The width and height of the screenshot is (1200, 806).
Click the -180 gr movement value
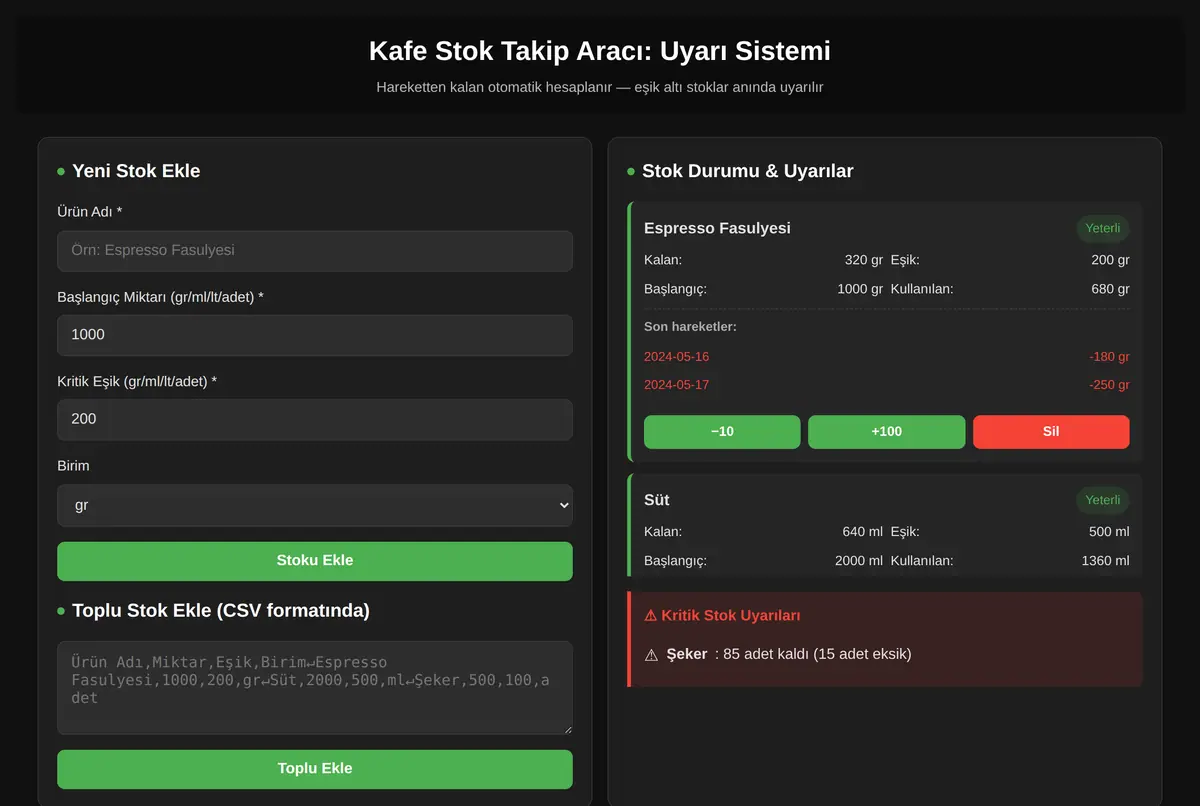(1109, 357)
